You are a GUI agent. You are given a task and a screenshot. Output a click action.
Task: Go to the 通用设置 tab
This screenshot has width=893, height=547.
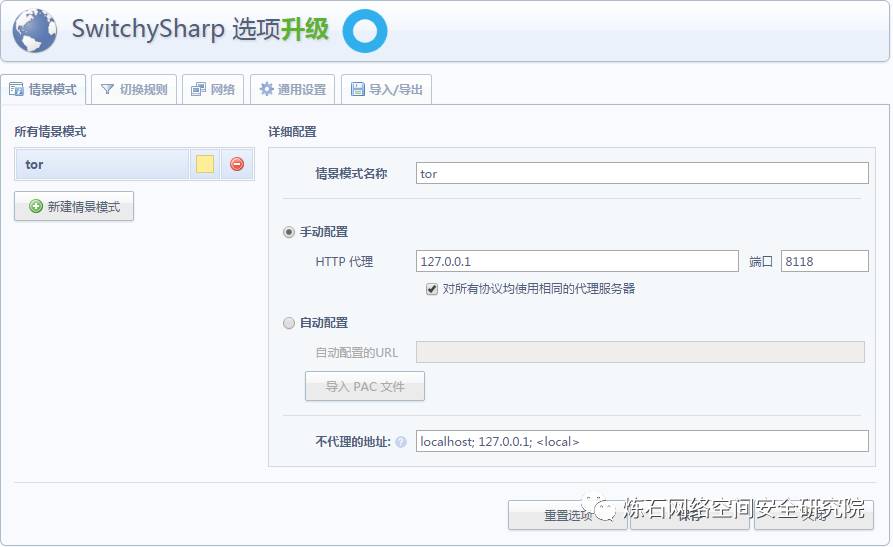293,89
